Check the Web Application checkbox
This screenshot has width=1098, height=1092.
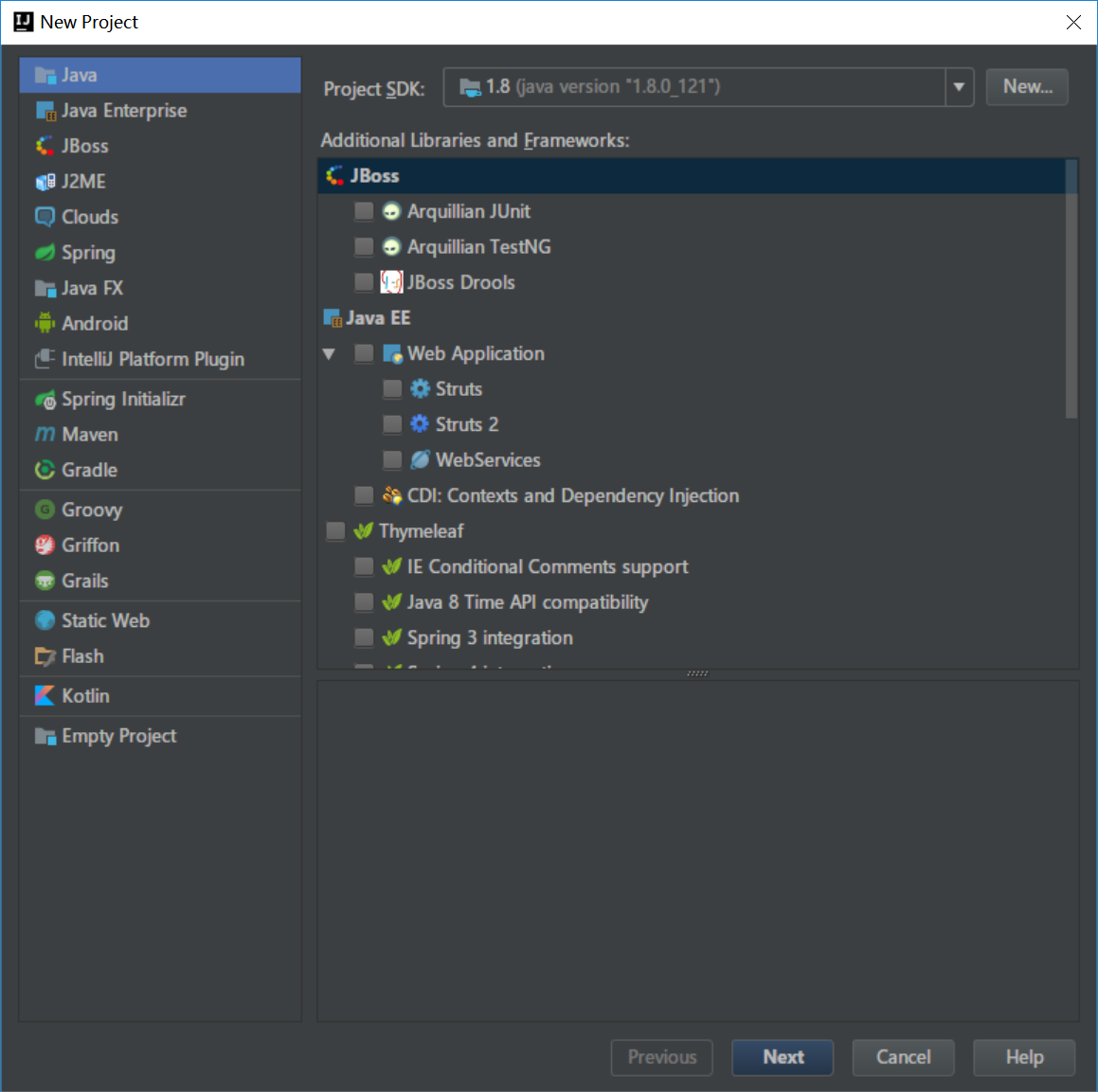pyautogui.click(x=364, y=353)
